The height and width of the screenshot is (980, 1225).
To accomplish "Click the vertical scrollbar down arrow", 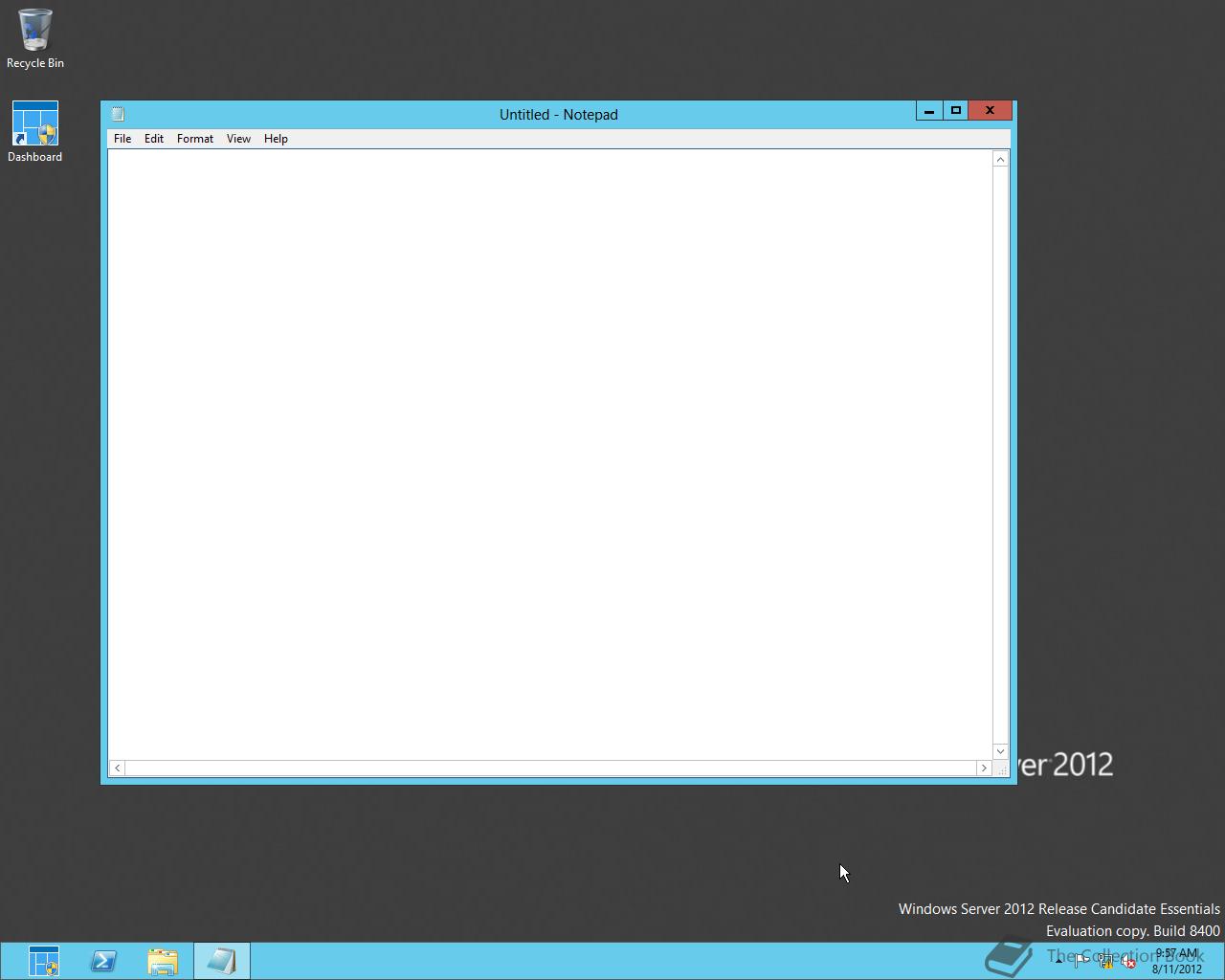I will tap(1001, 751).
